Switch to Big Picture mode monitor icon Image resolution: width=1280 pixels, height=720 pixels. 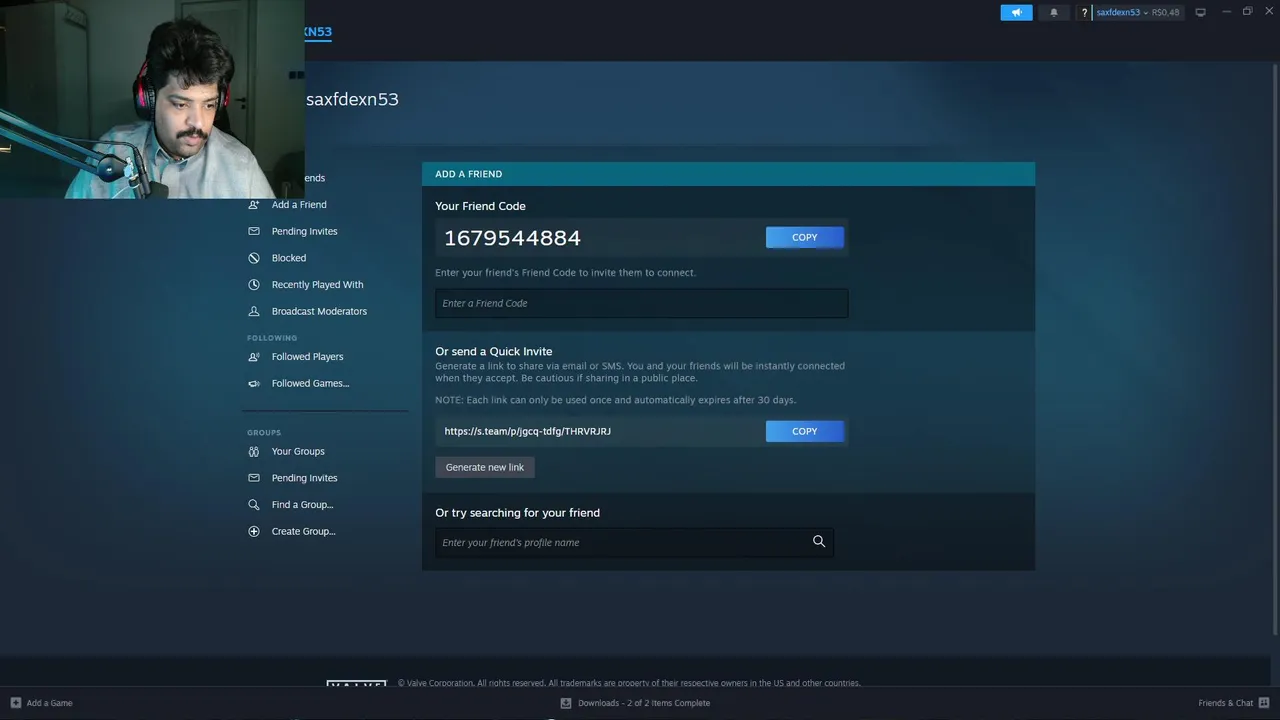tap(1201, 13)
